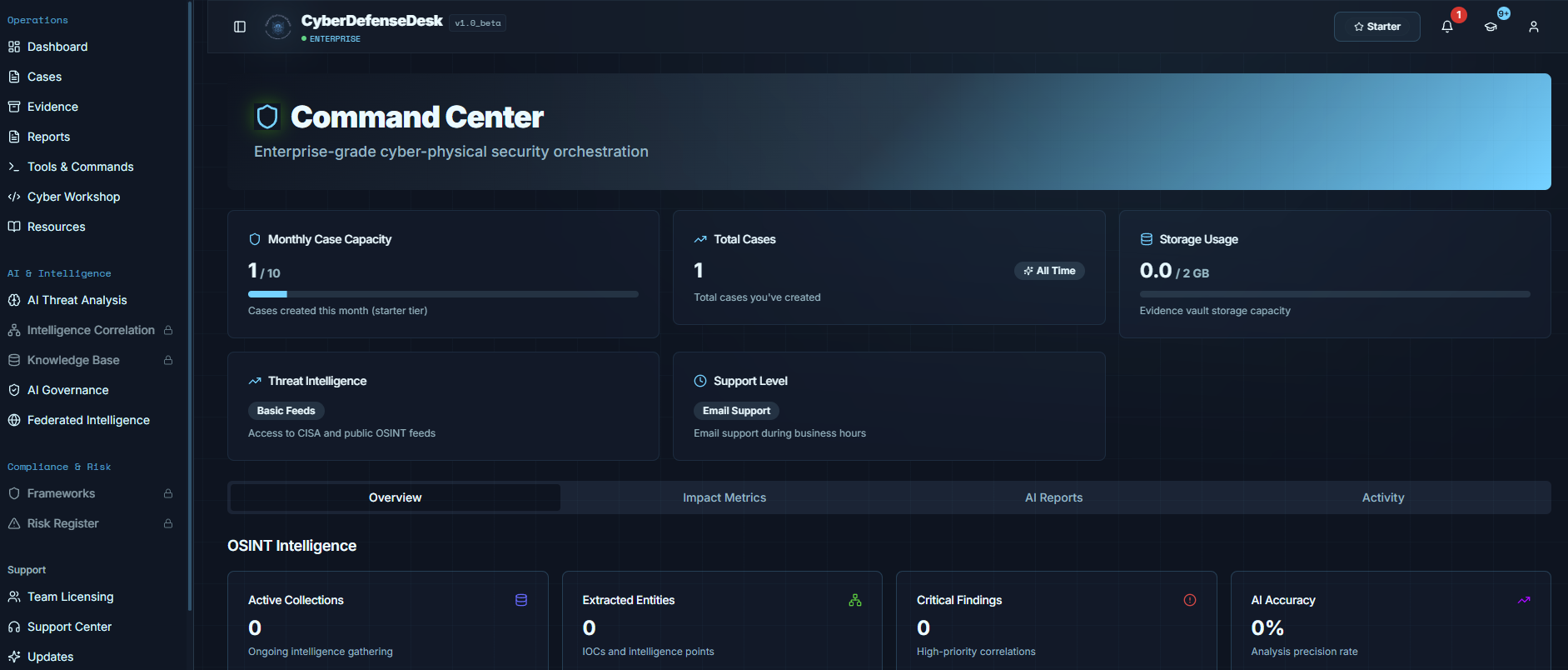Click the Federated Intelligence globe icon
The image size is (1568, 670).
click(14, 420)
